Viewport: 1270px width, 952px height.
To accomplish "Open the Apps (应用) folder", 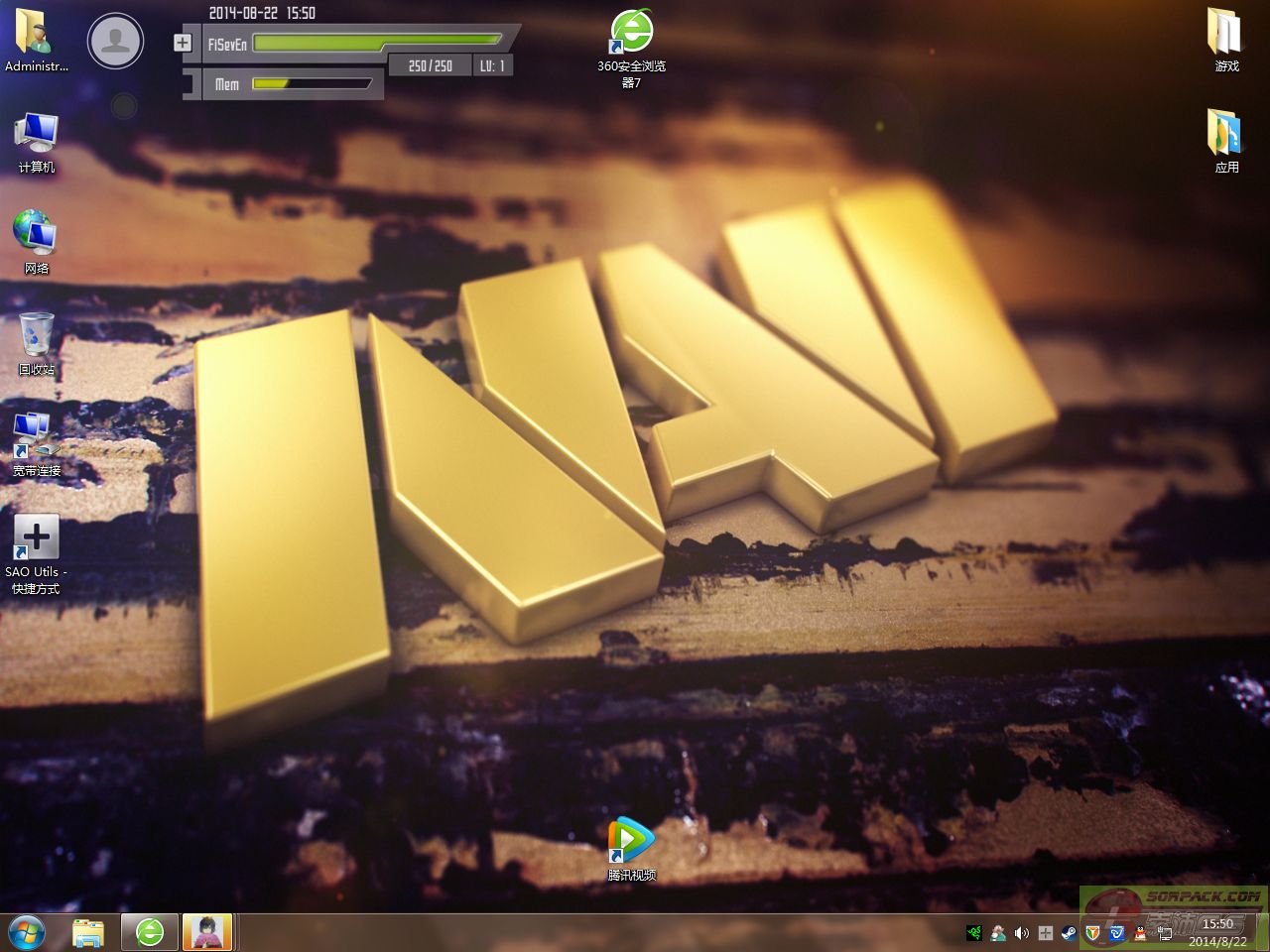I will point(1226,133).
